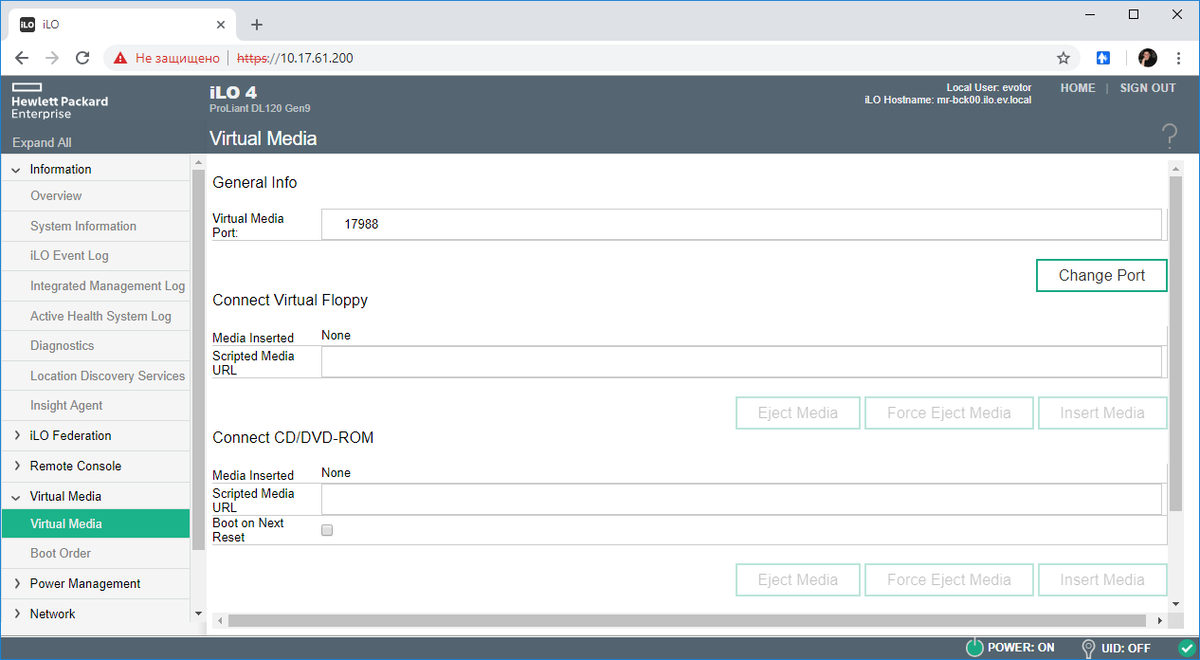Bookmark this page with the star icon
The image size is (1200, 660).
click(x=1063, y=58)
